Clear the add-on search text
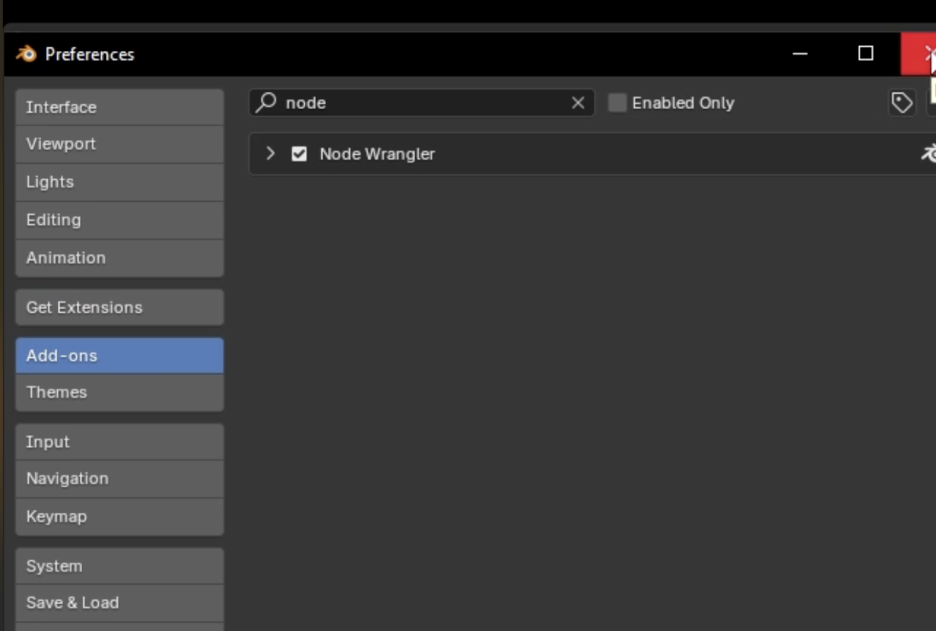936x631 pixels. pyautogui.click(x=578, y=103)
